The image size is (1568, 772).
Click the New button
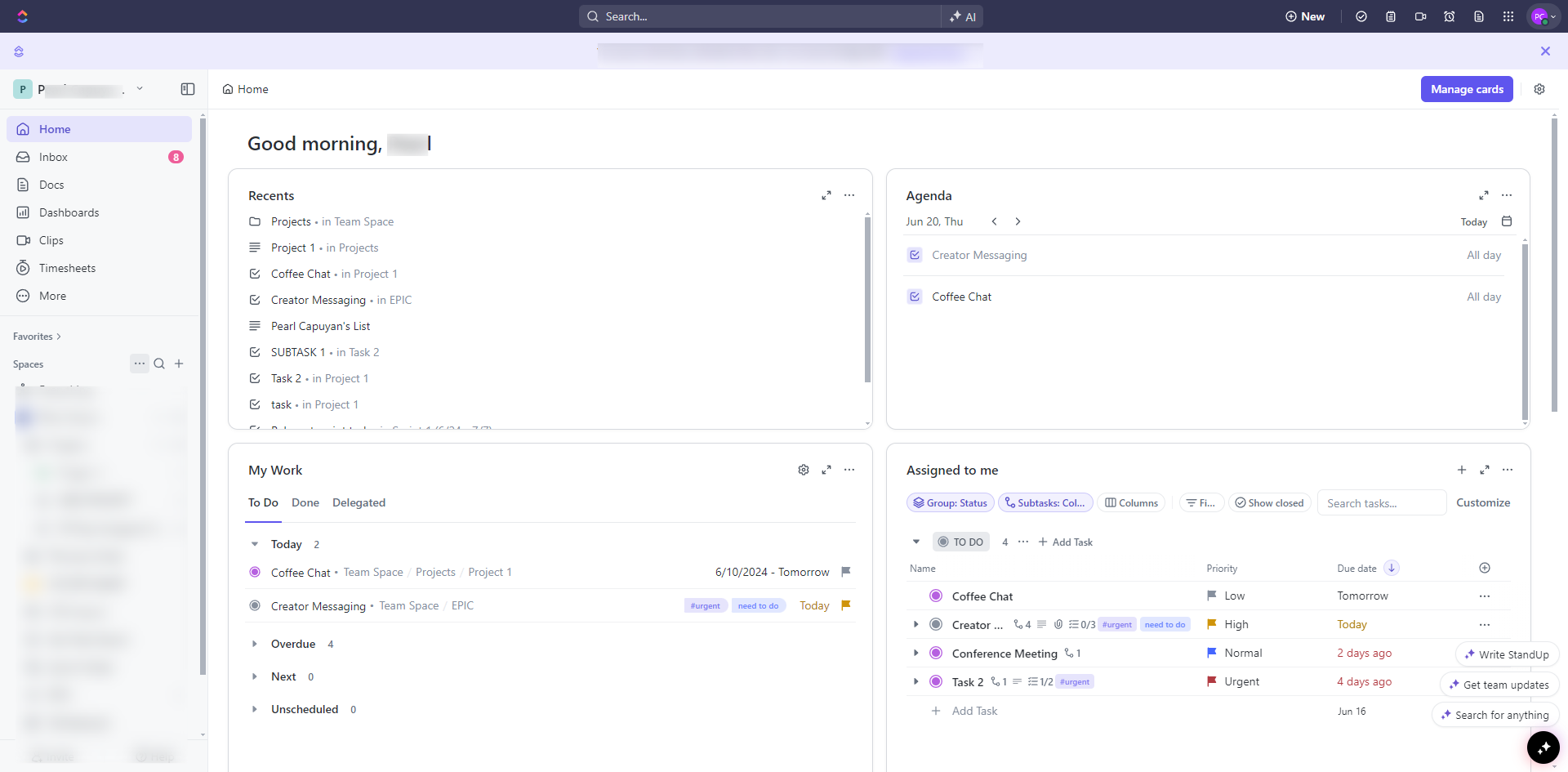1305,16
